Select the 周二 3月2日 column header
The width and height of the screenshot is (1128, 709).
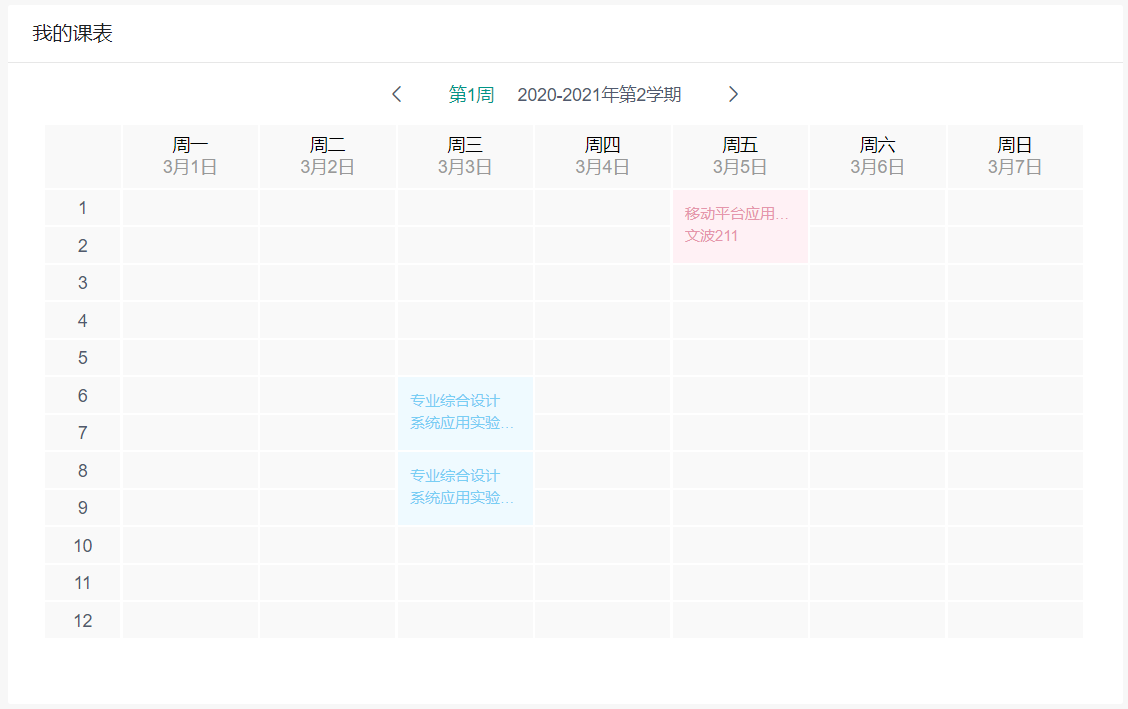[328, 156]
